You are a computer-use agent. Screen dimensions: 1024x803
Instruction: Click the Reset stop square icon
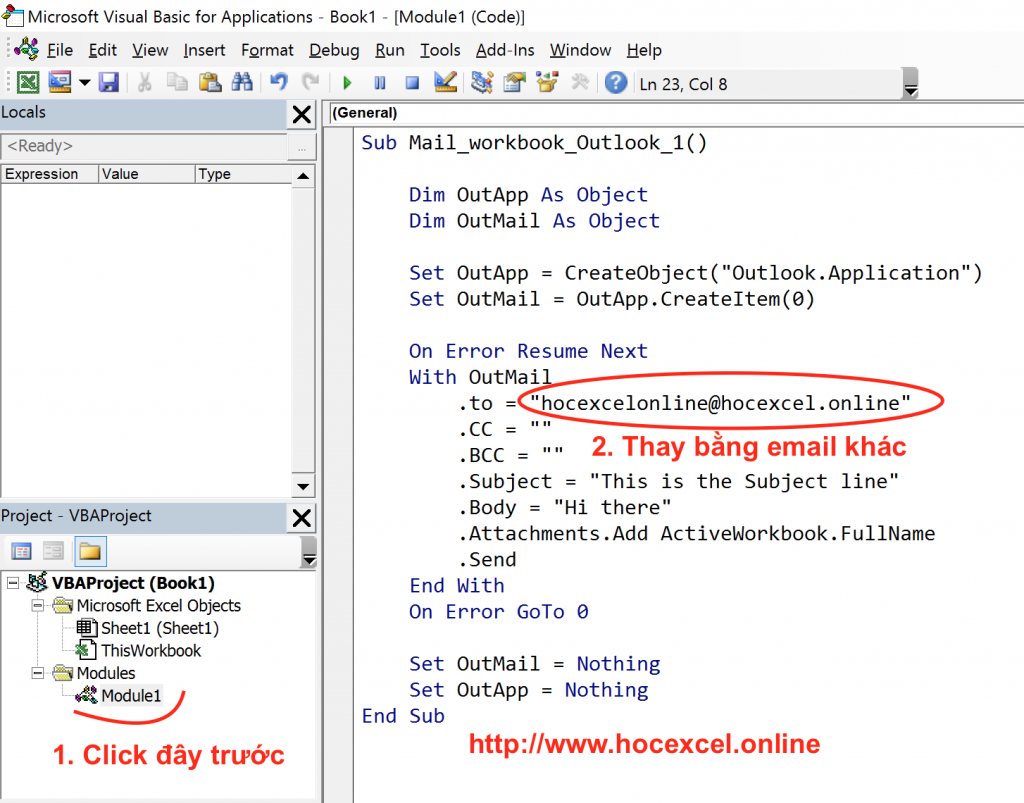coord(412,83)
